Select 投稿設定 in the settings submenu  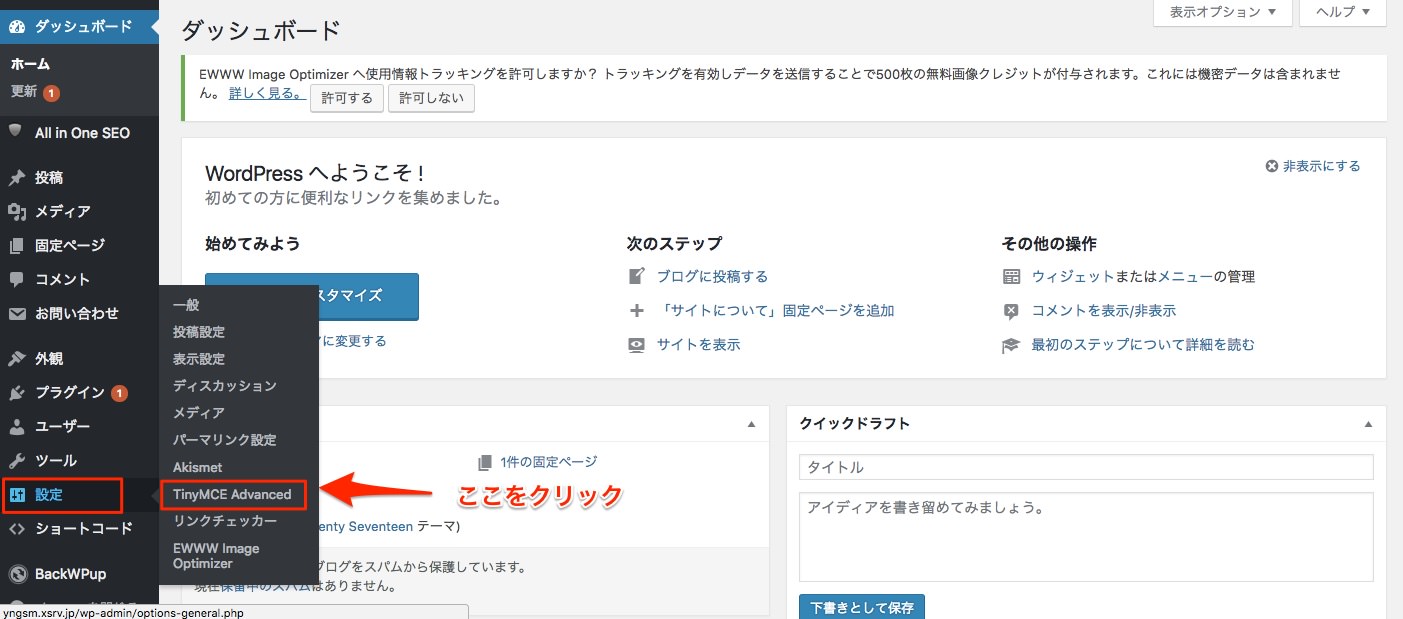[199, 332]
